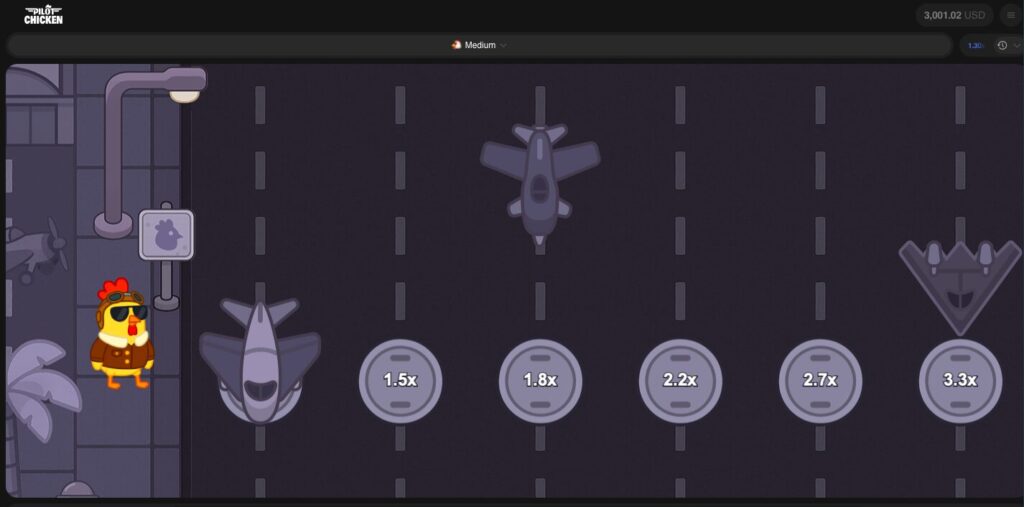
Task: Click the 1.30x last multiplier badge
Action: point(975,45)
